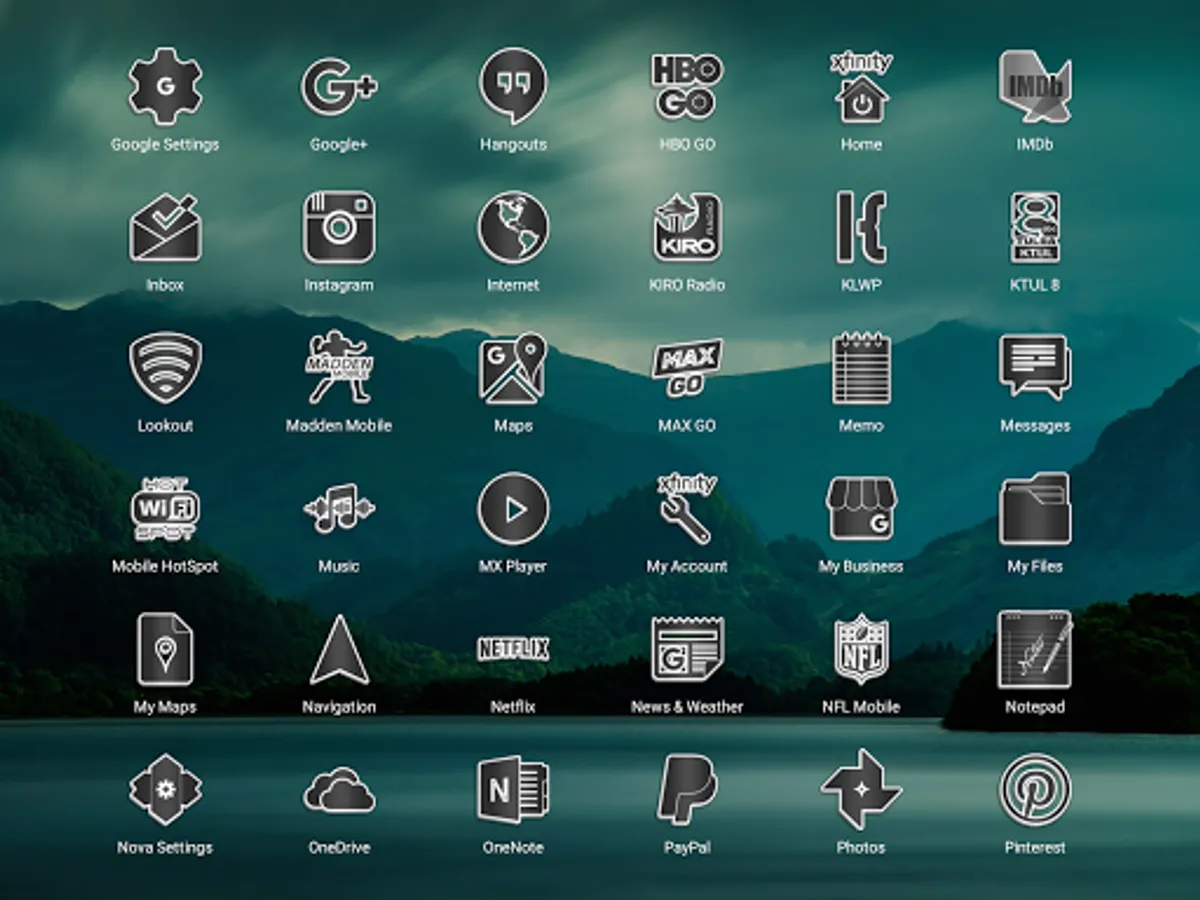
Task: Launch the OneDrive cloud icon
Action: coord(339,790)
